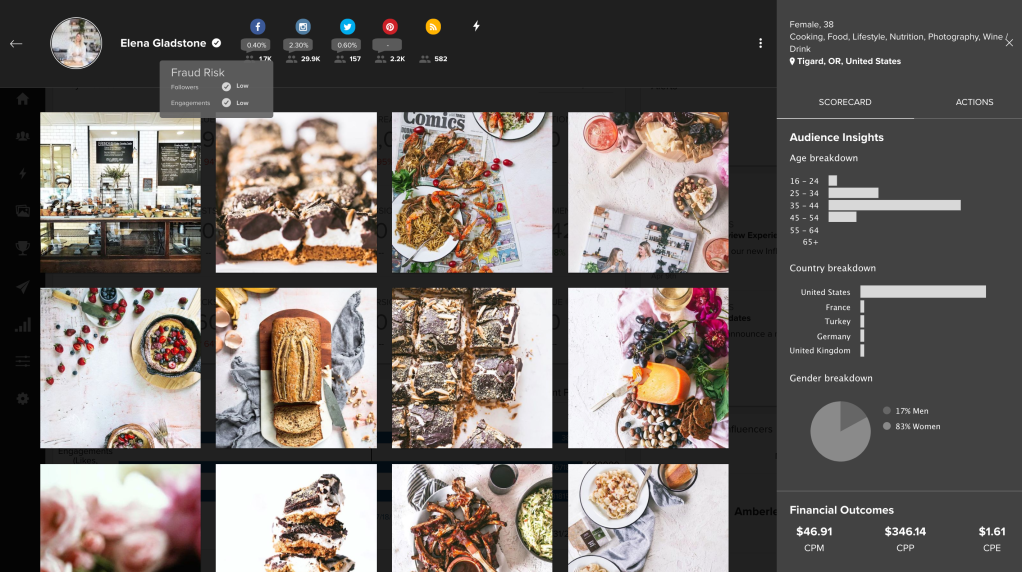Open the three-dot more options menu
This screenshot has height=572, width=1022.
(x=760, y=44)
